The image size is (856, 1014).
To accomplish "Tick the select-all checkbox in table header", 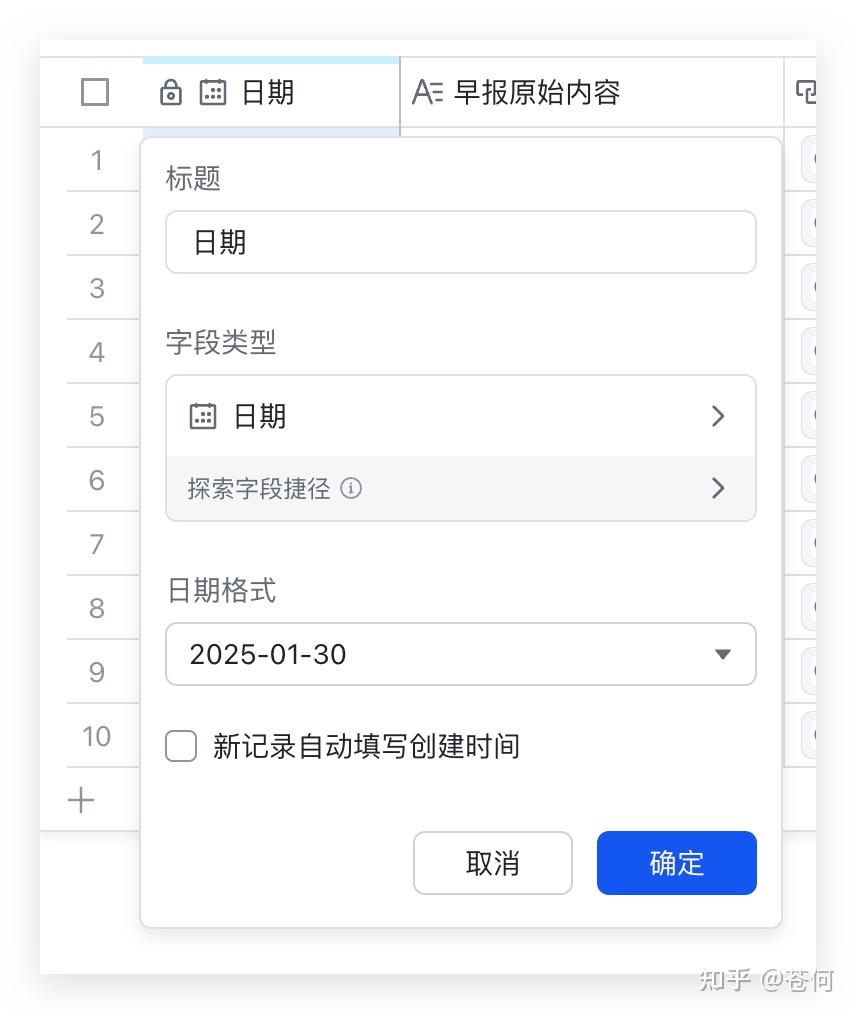I will point(95,92).
